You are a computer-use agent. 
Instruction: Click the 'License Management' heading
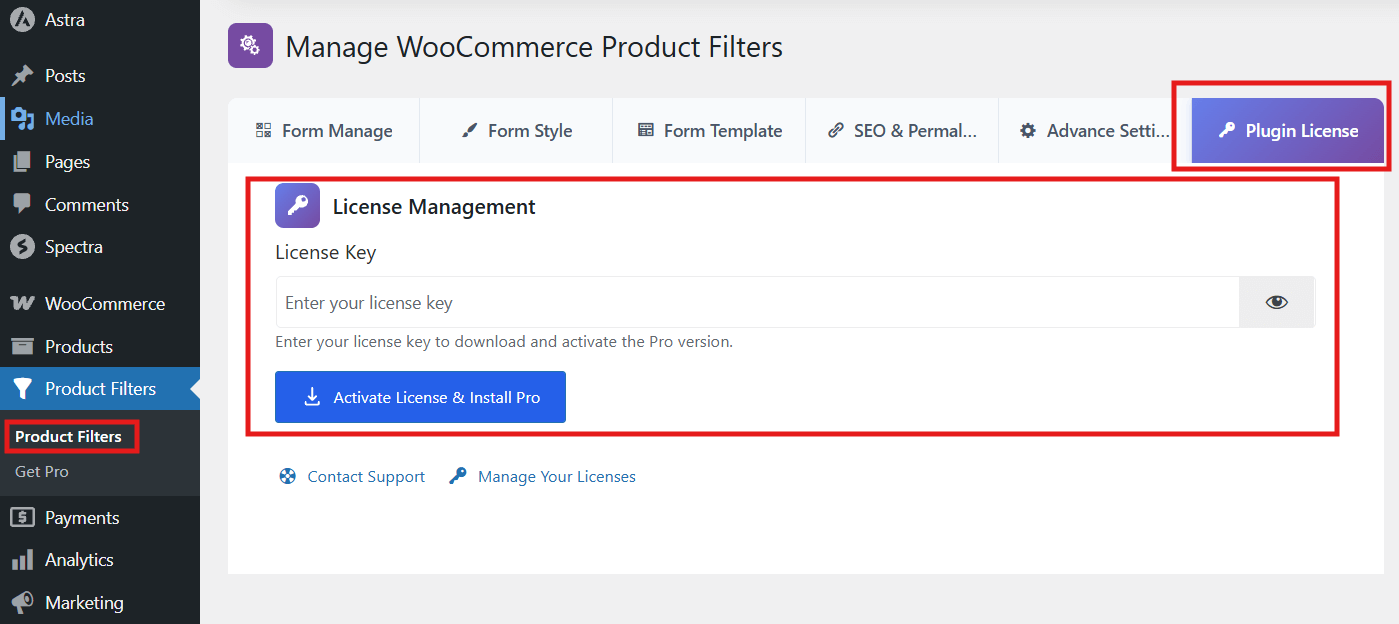point(434,207)
